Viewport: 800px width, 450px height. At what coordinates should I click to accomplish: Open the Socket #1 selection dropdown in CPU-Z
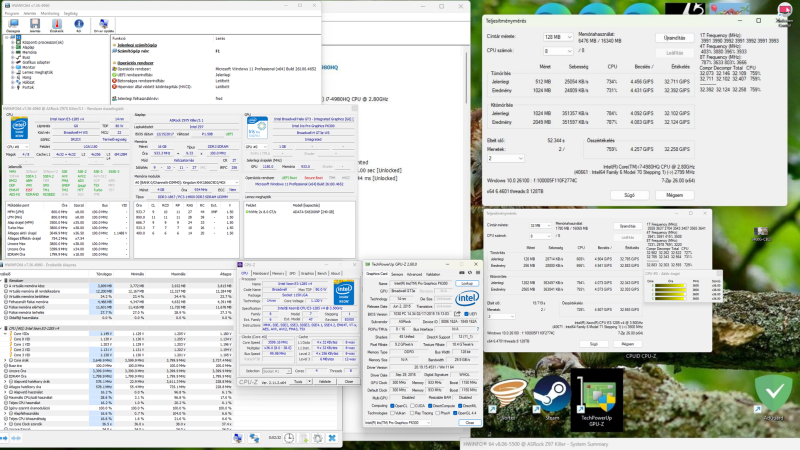(x=277, y=371)
